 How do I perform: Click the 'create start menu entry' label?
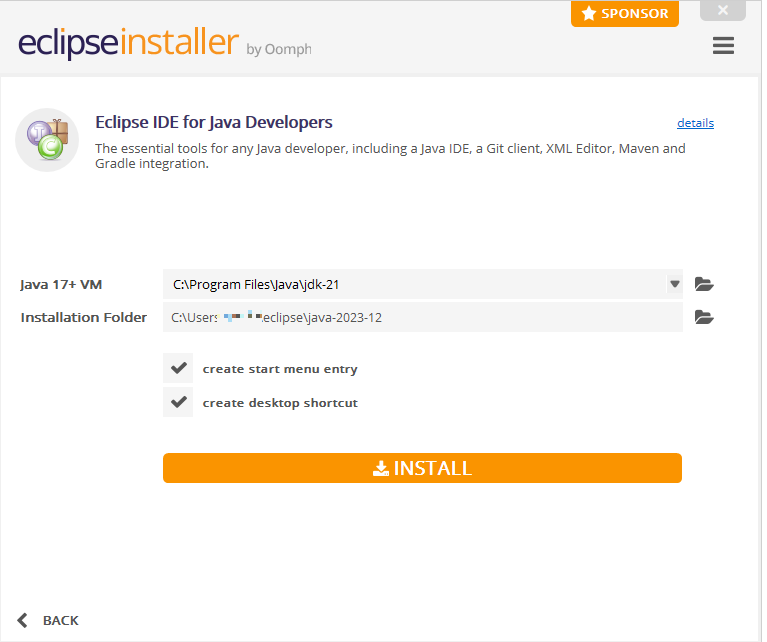coord(280,369)
